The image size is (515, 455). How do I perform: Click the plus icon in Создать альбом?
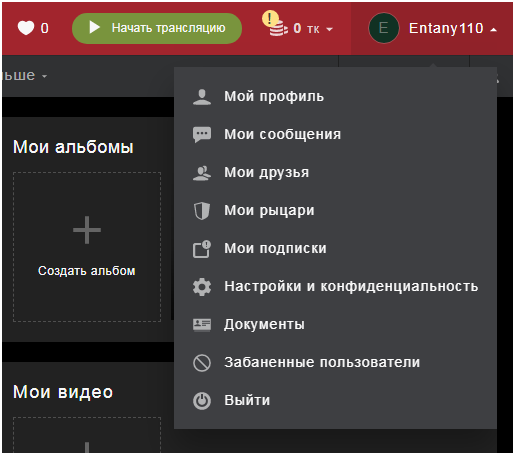click(x=87, y=230)
